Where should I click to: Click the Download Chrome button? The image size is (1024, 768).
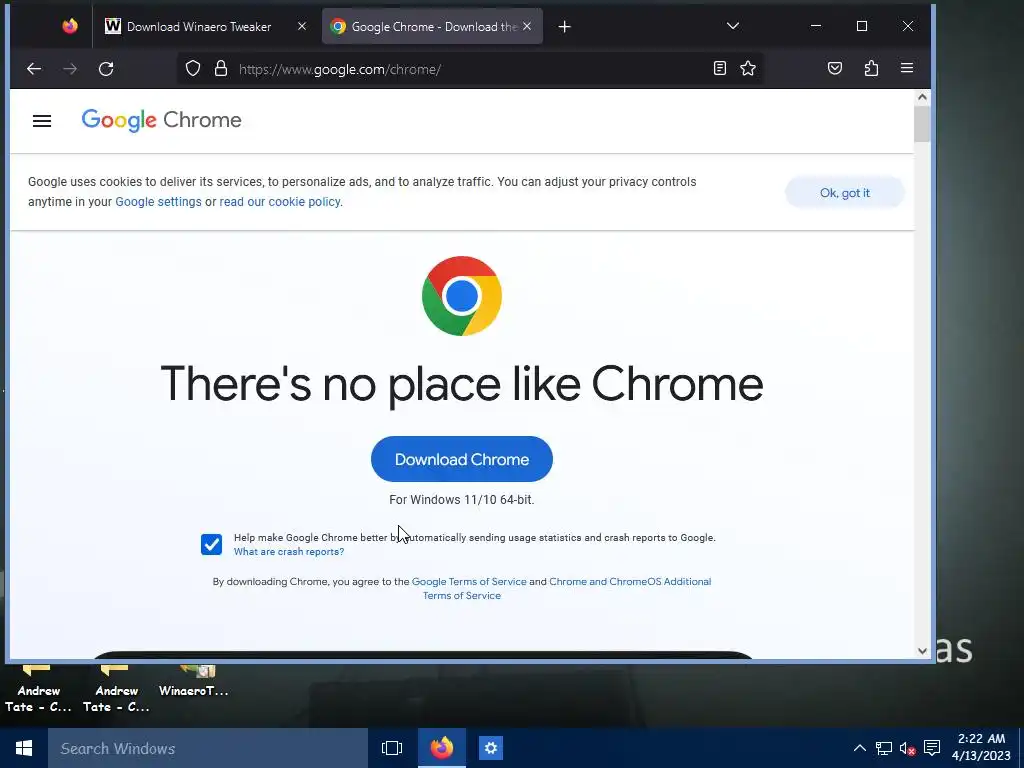(x=462, y=459)
